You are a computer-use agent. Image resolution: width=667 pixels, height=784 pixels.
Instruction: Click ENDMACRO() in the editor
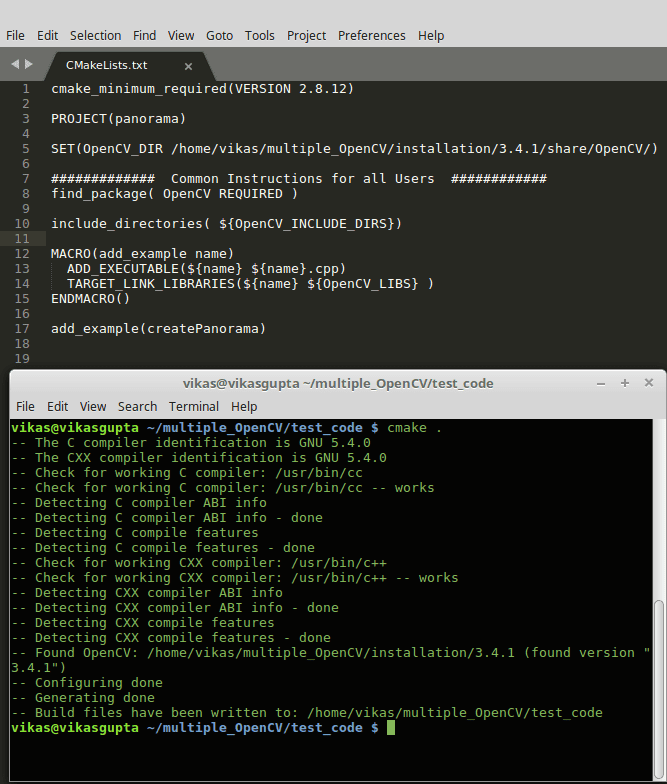pyautogui.click(x=90, y=298)
